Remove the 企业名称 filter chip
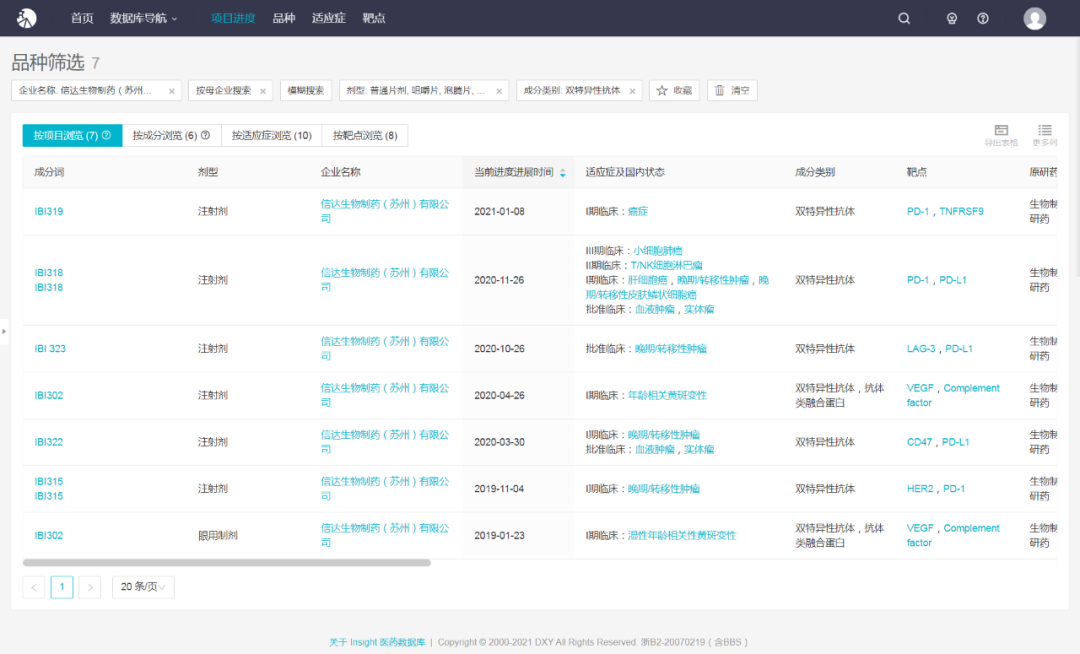Viewport: 1080px width, 654px height. tap(172, 91)
